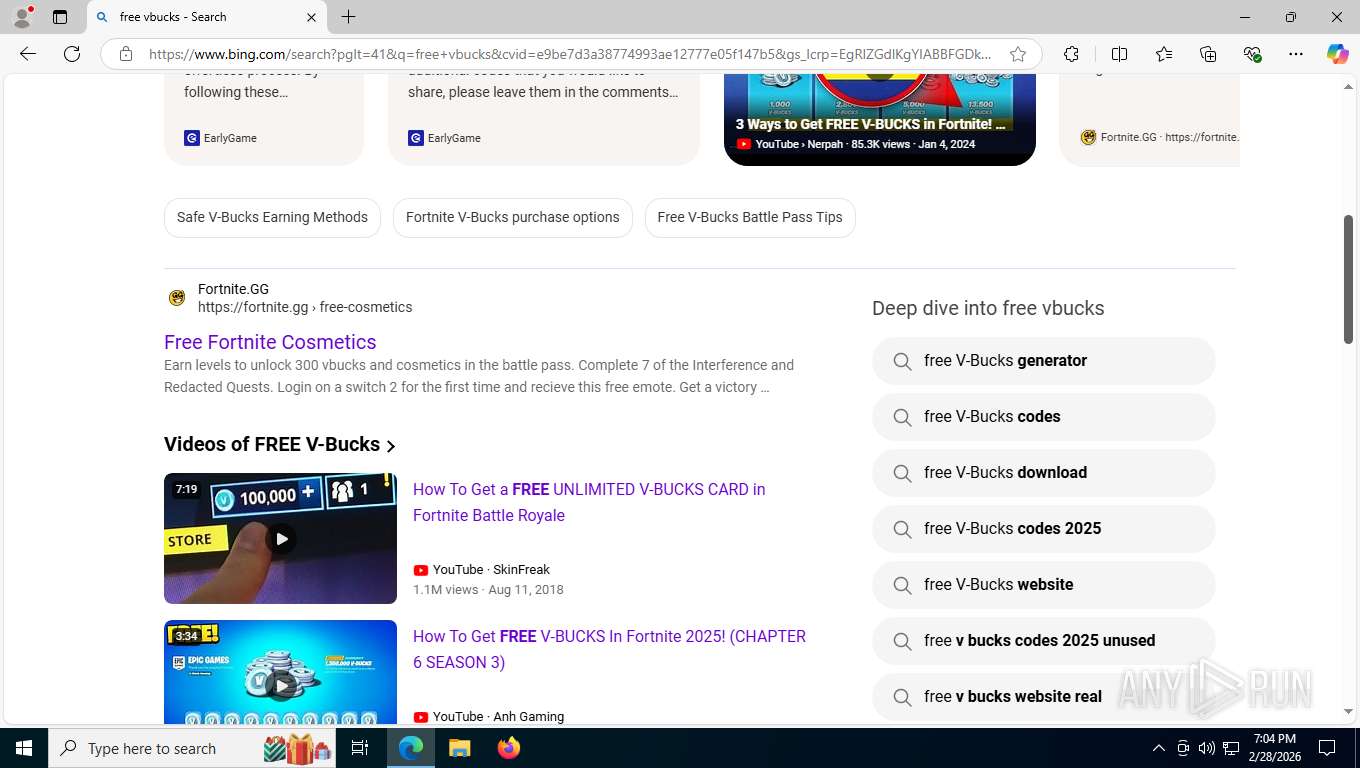Click scrollbar down arrow
1360x768 pixels.
coord(1348,711)
